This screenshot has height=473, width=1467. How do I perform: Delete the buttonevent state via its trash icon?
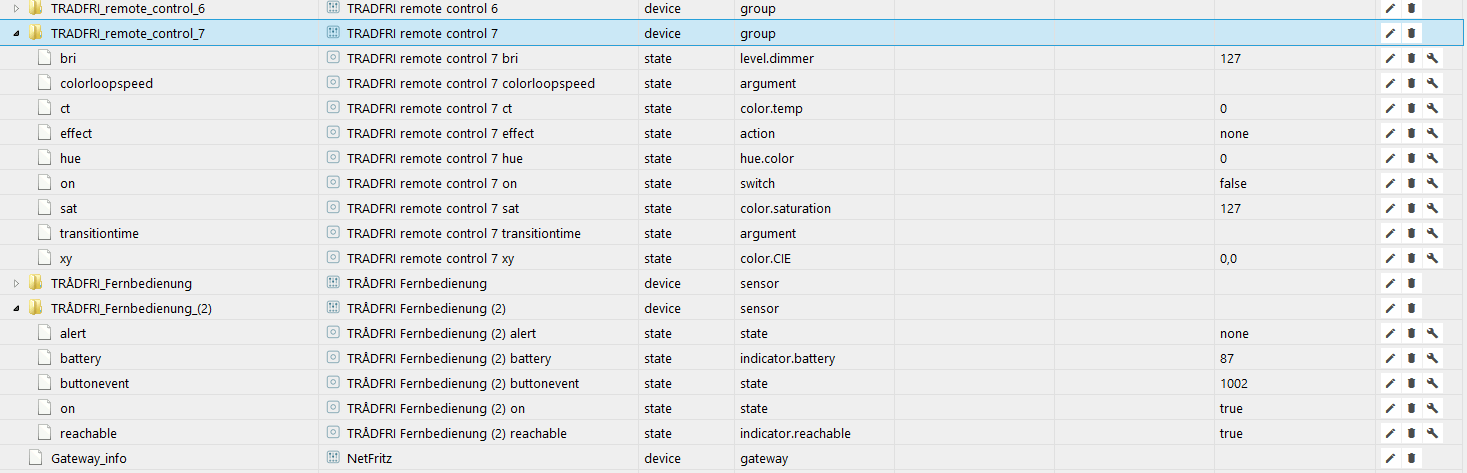coord(1411,383)
